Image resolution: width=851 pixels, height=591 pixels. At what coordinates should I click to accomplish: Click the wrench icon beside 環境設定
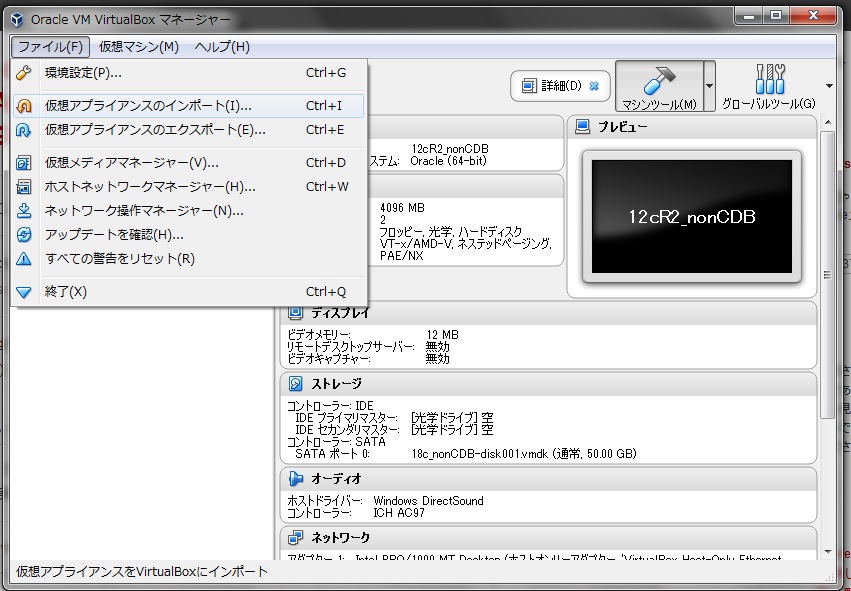23,73
